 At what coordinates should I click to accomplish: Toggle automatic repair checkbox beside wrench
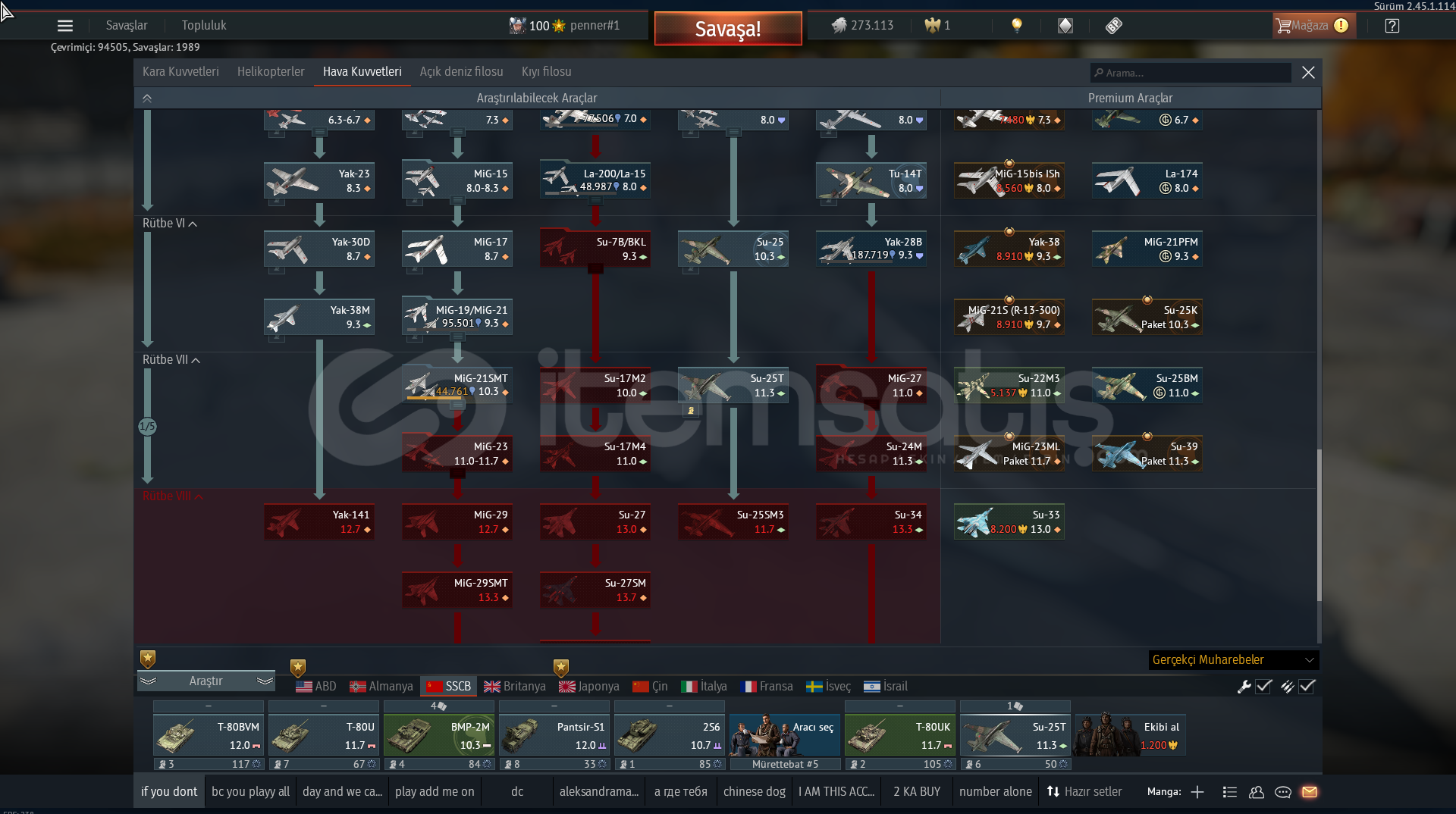(x=1264, y=687)
